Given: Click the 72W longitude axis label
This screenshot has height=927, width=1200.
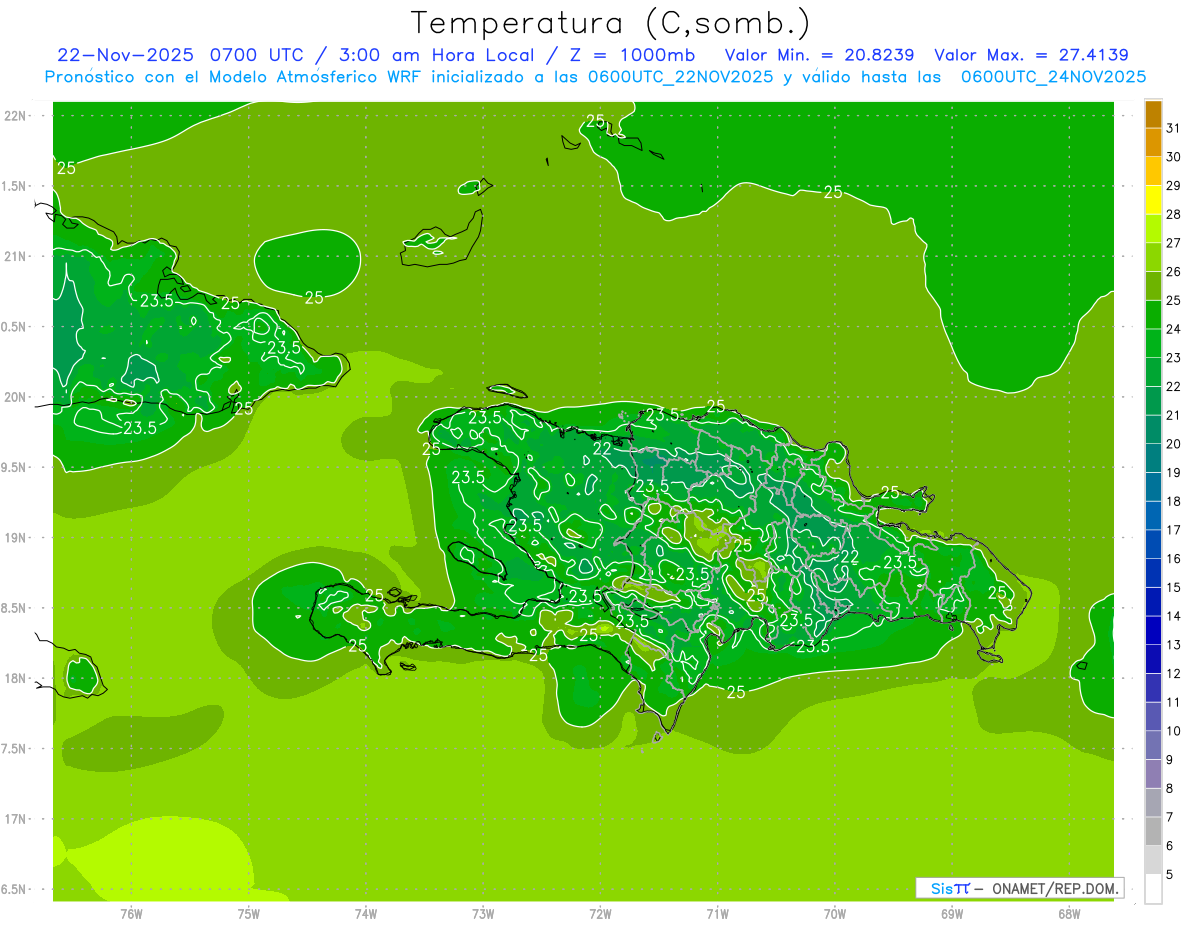Looking at the screenshot, I should (x=600, y=913).
